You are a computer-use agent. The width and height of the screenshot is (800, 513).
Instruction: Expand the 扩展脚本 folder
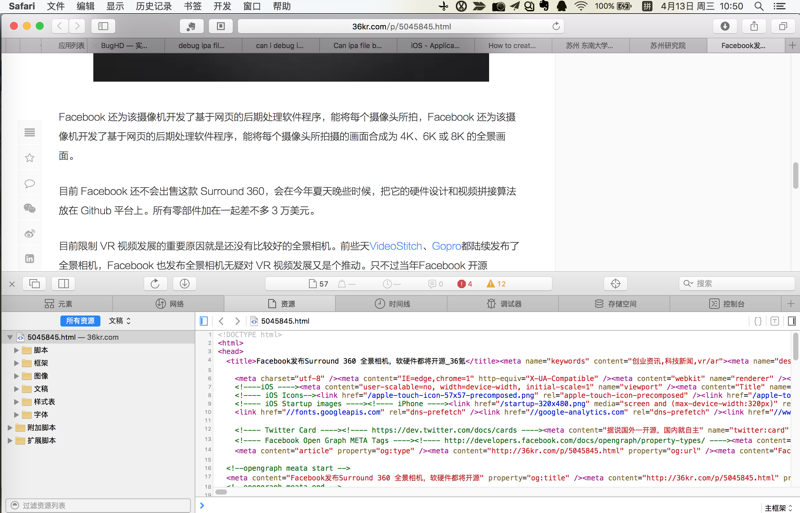[10, 440]
